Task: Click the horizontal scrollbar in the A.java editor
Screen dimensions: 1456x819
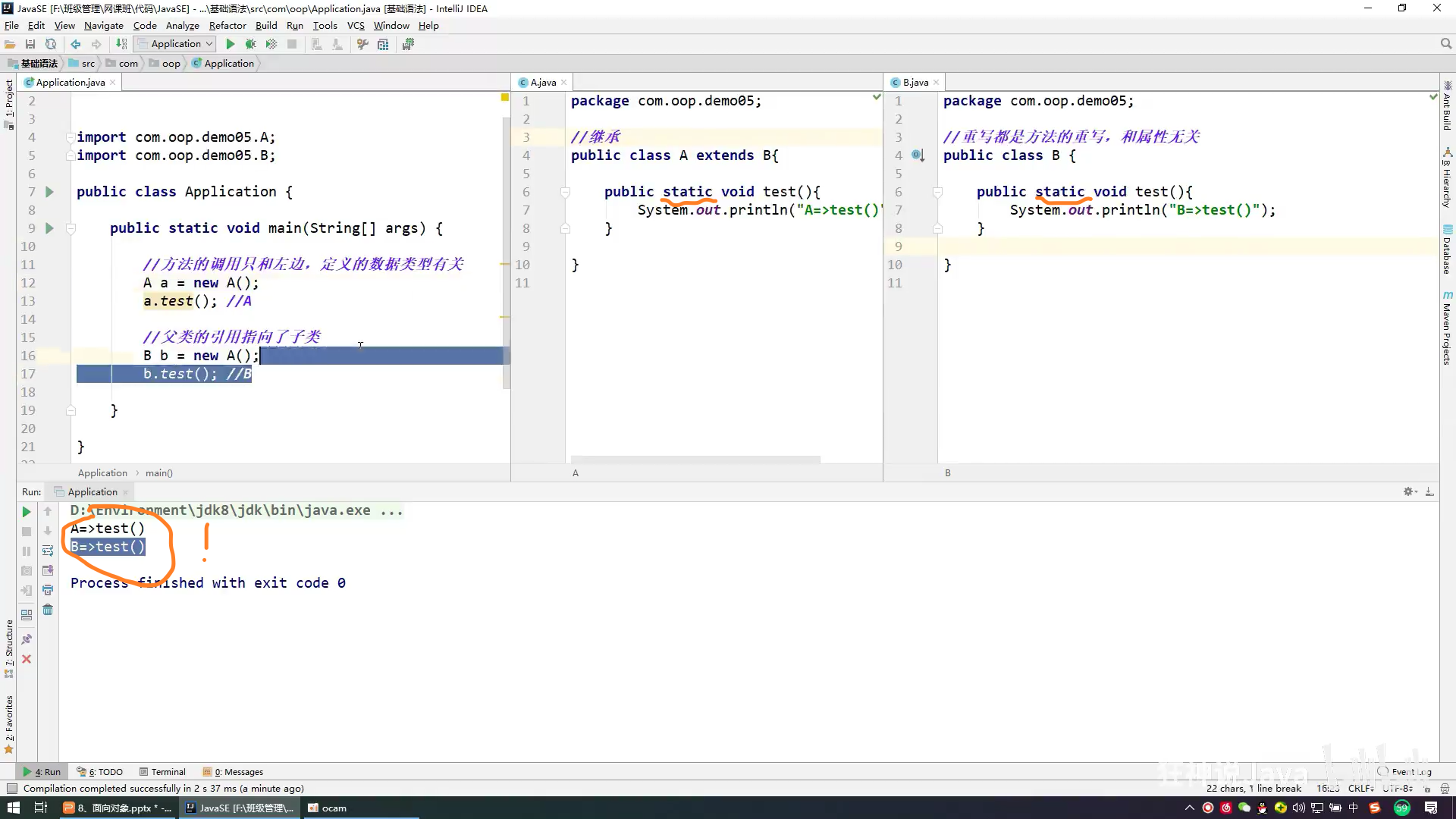Action: 695,460
